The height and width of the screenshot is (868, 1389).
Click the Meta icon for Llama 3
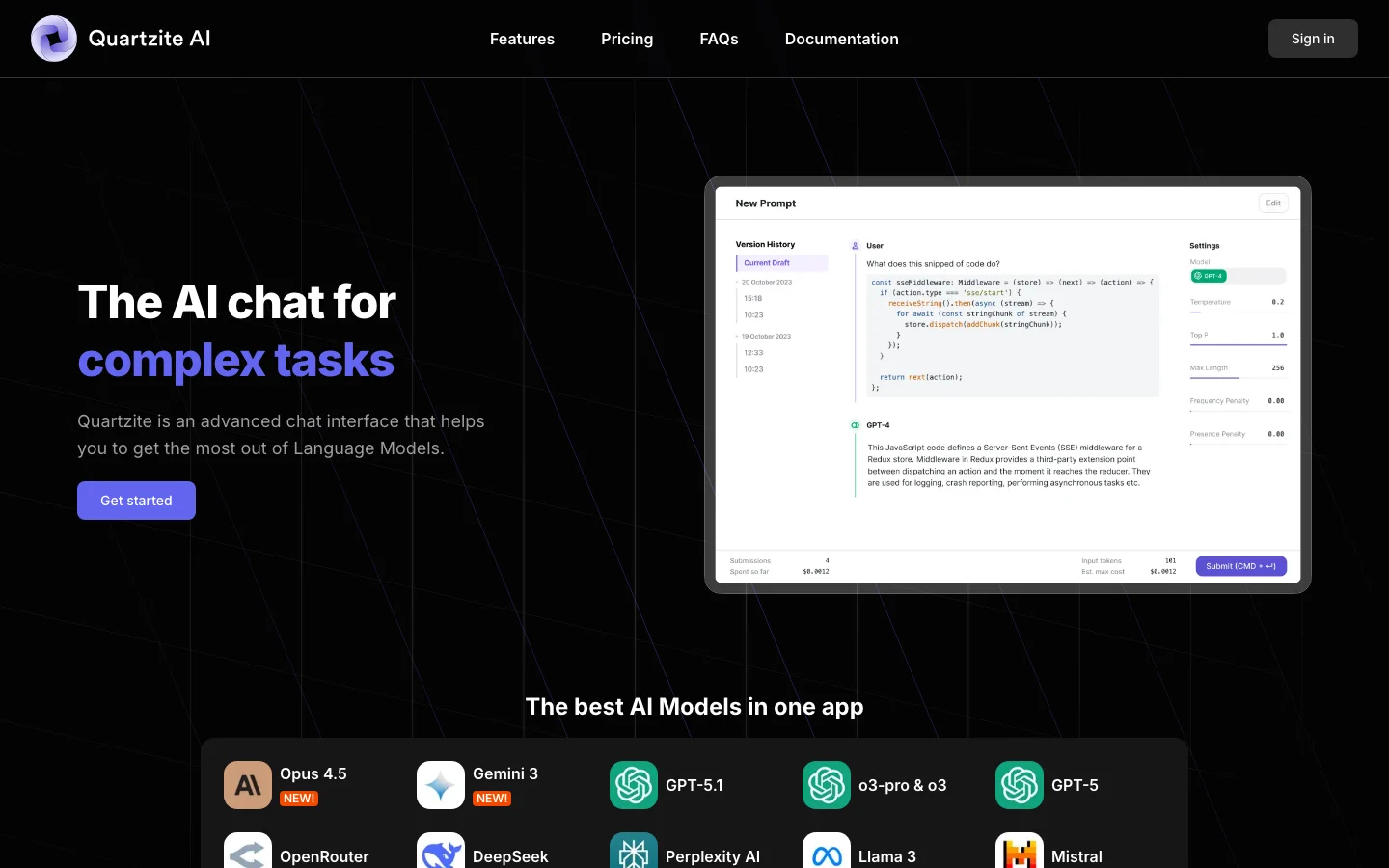[x=827, y=851]
